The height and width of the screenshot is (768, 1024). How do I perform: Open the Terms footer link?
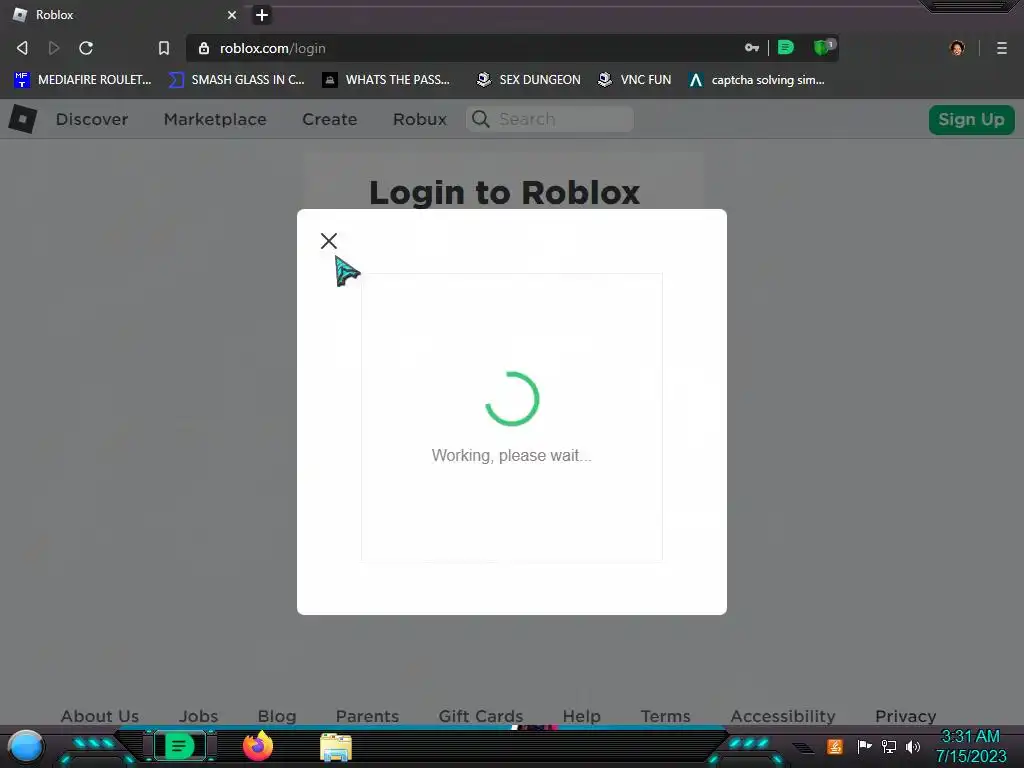pyautogui.click(x=665, y=716)
